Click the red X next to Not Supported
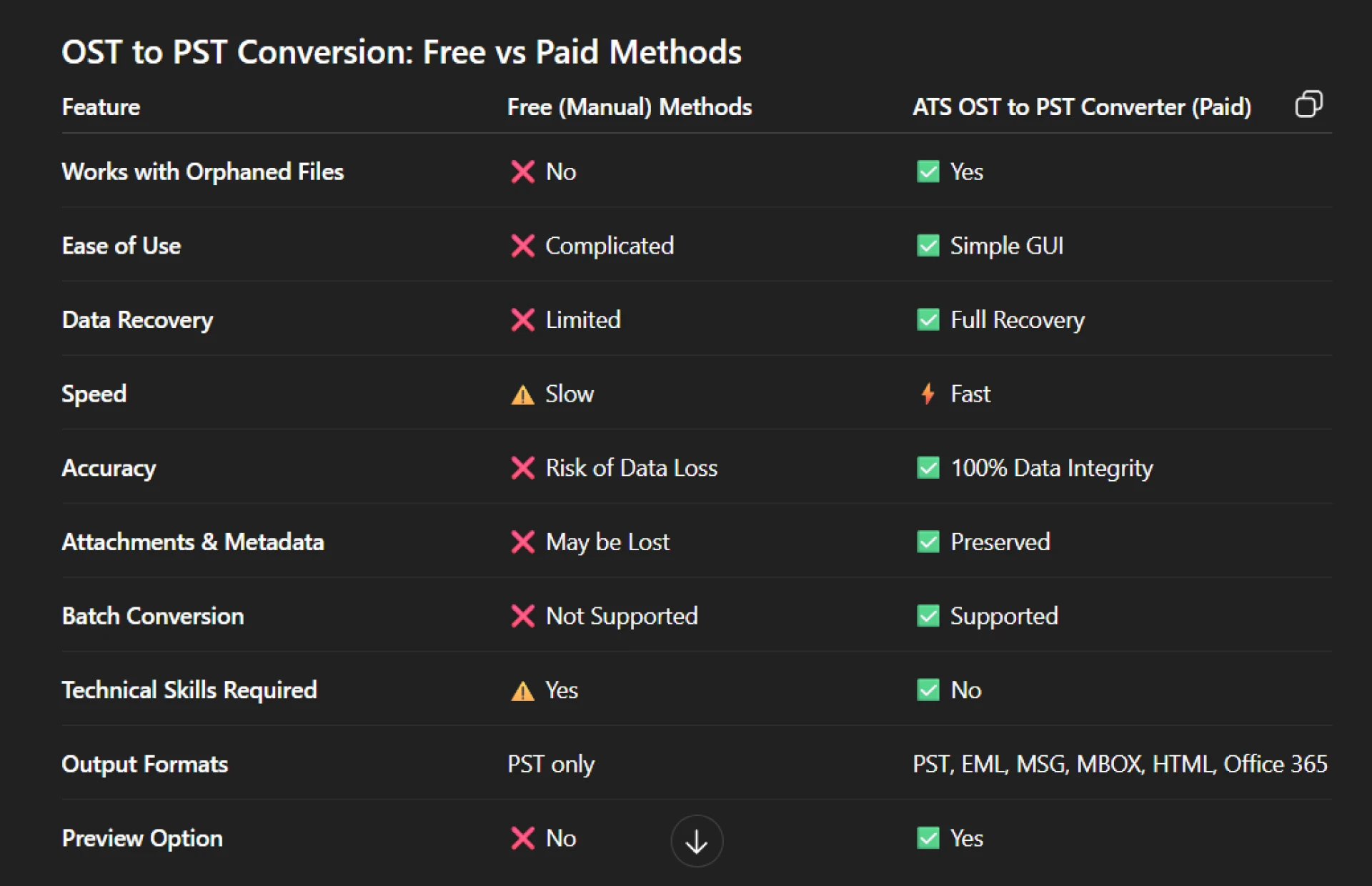Viewport: 1372px width, 886px height. [522, 616]
